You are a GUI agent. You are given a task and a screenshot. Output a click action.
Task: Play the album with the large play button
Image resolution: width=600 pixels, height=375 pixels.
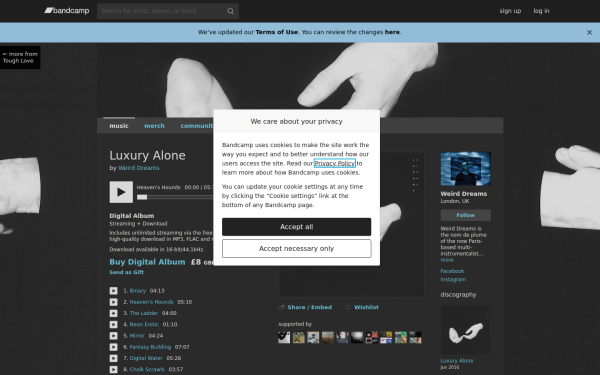(x=121, y=192)
